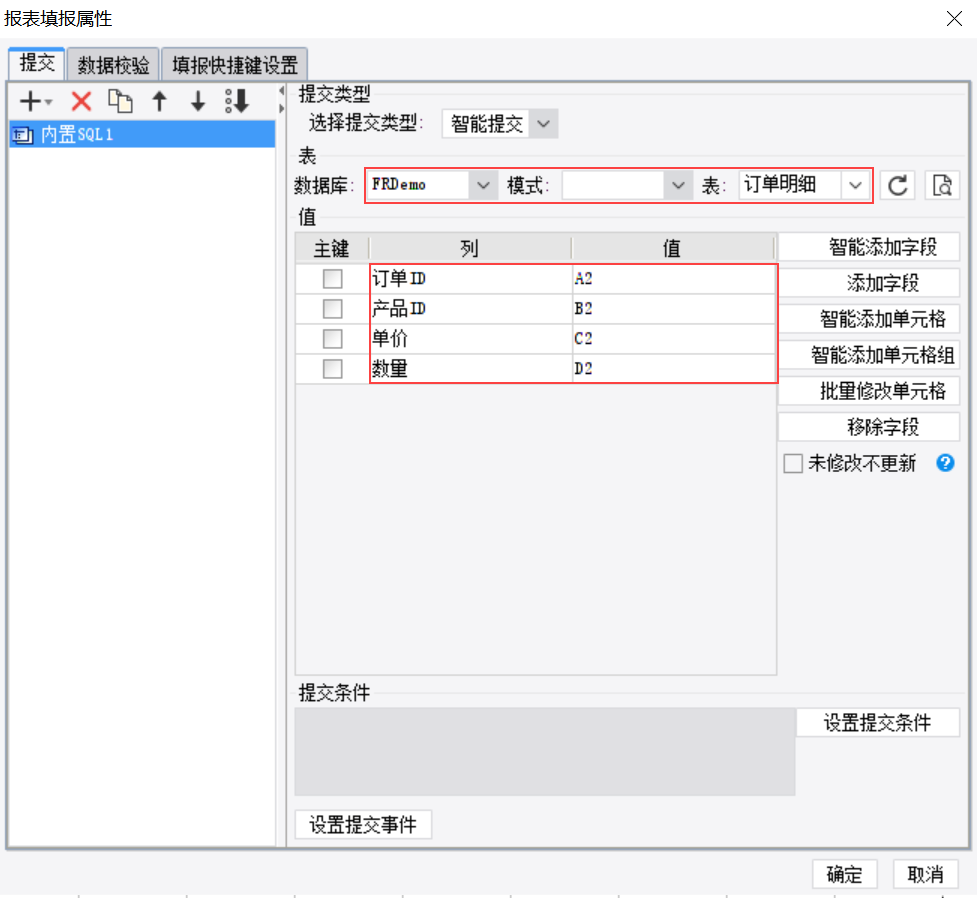
Task: Open 选择提交类型 dropdown
Action: click(543, 123)
